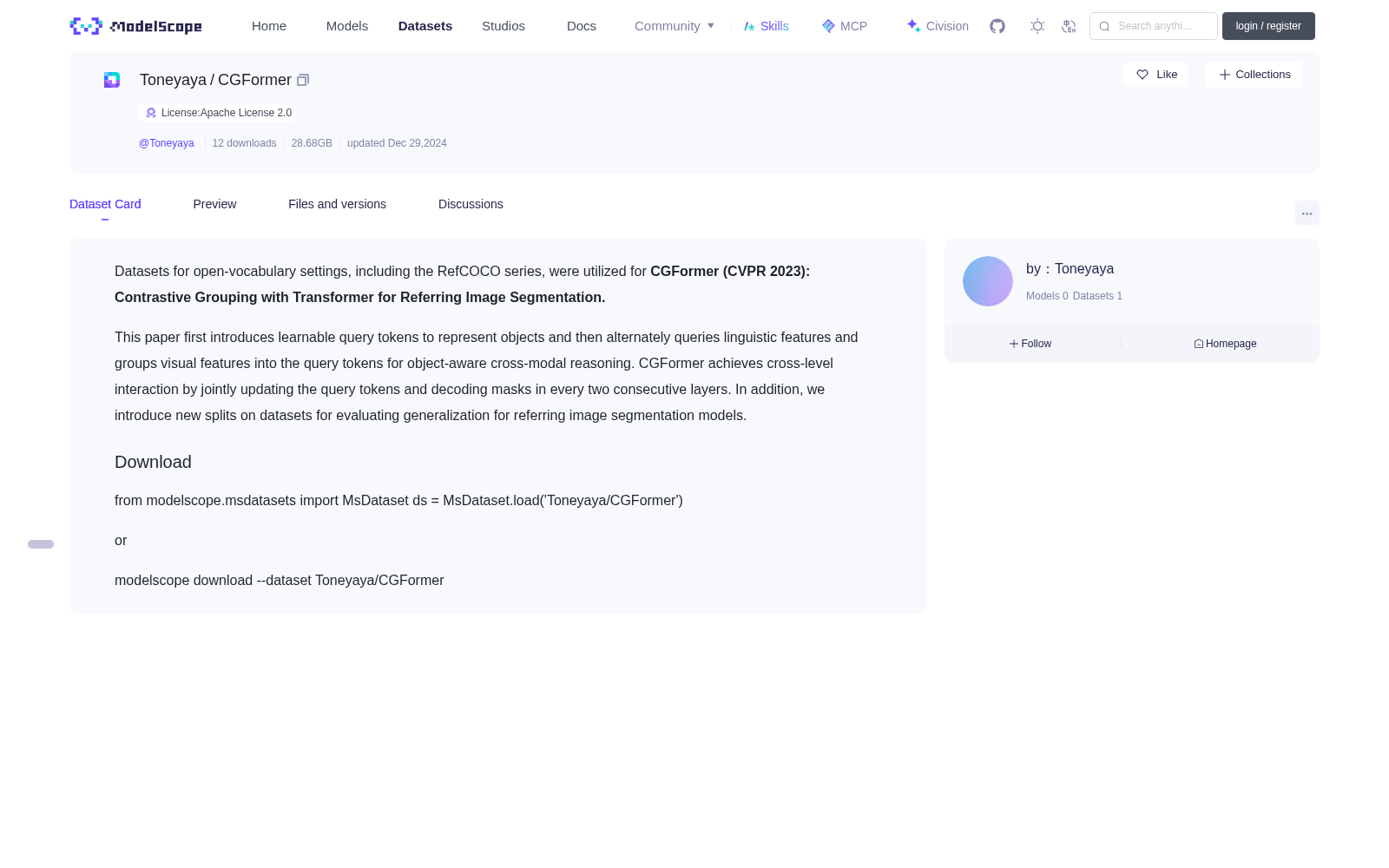Click the 'Models 0' count

pyautogui.click(x=1047, y=296)
